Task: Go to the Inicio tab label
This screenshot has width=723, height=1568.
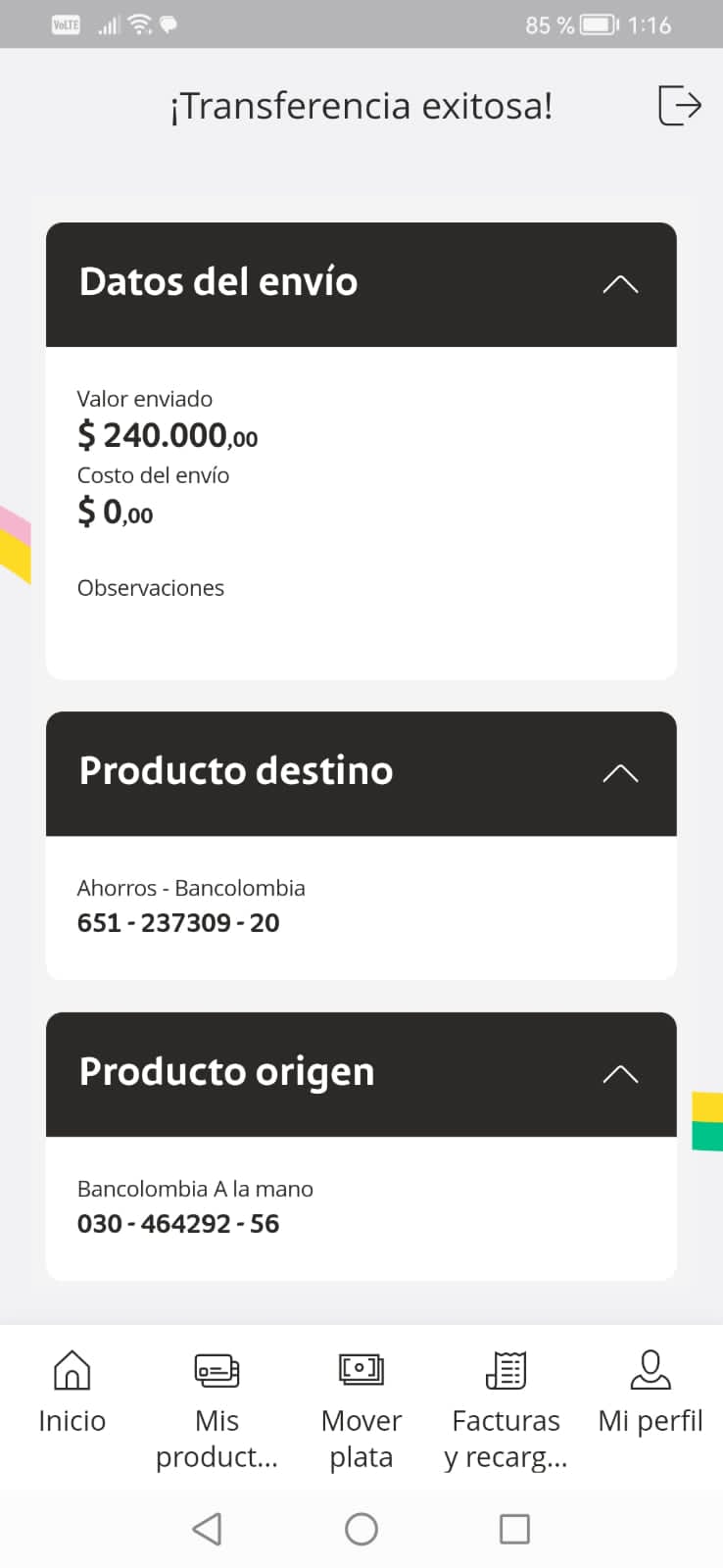Action: tap(72, 1421)
